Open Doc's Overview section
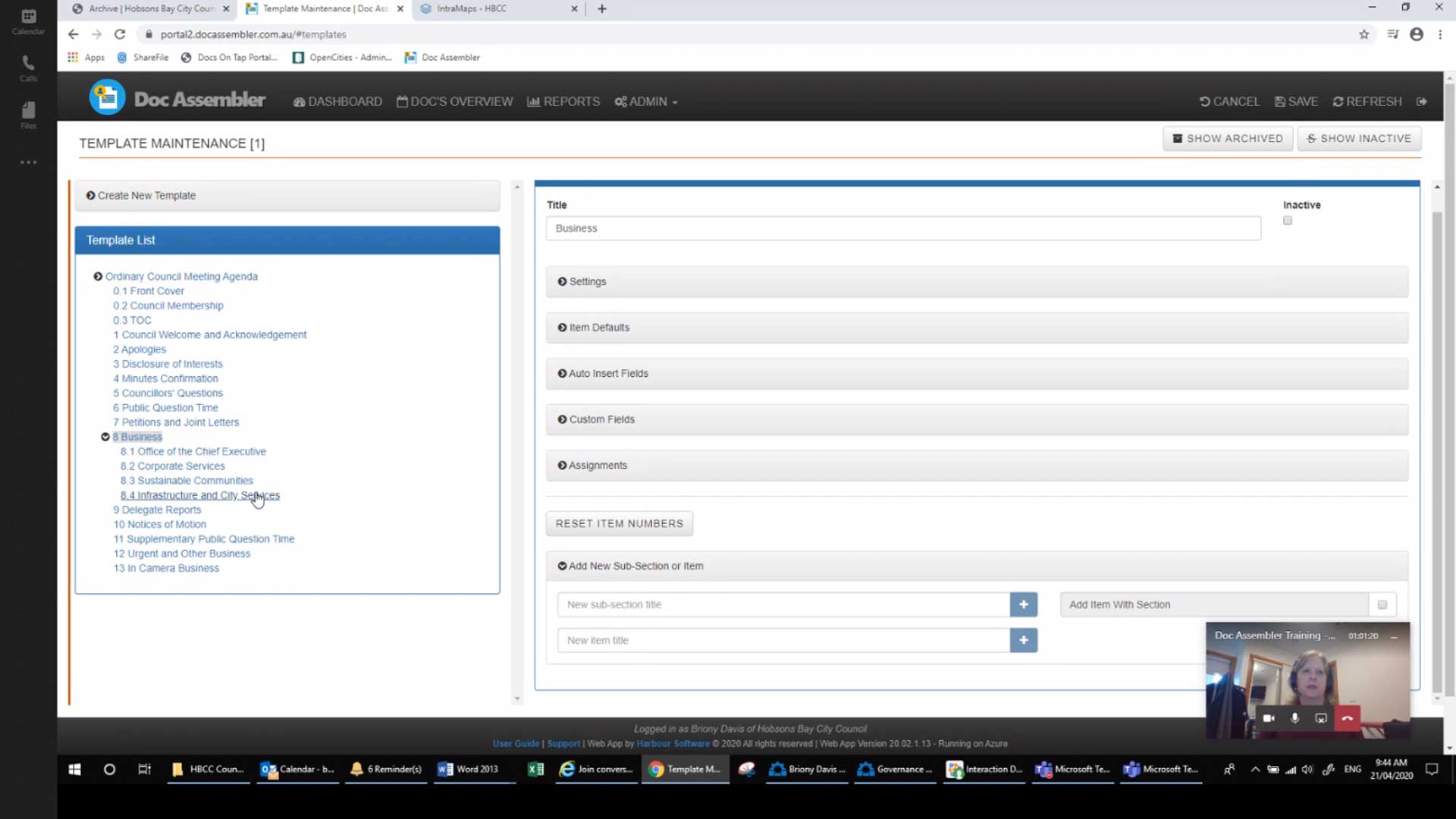This screenshot has height=819, width=1456. 454,101
